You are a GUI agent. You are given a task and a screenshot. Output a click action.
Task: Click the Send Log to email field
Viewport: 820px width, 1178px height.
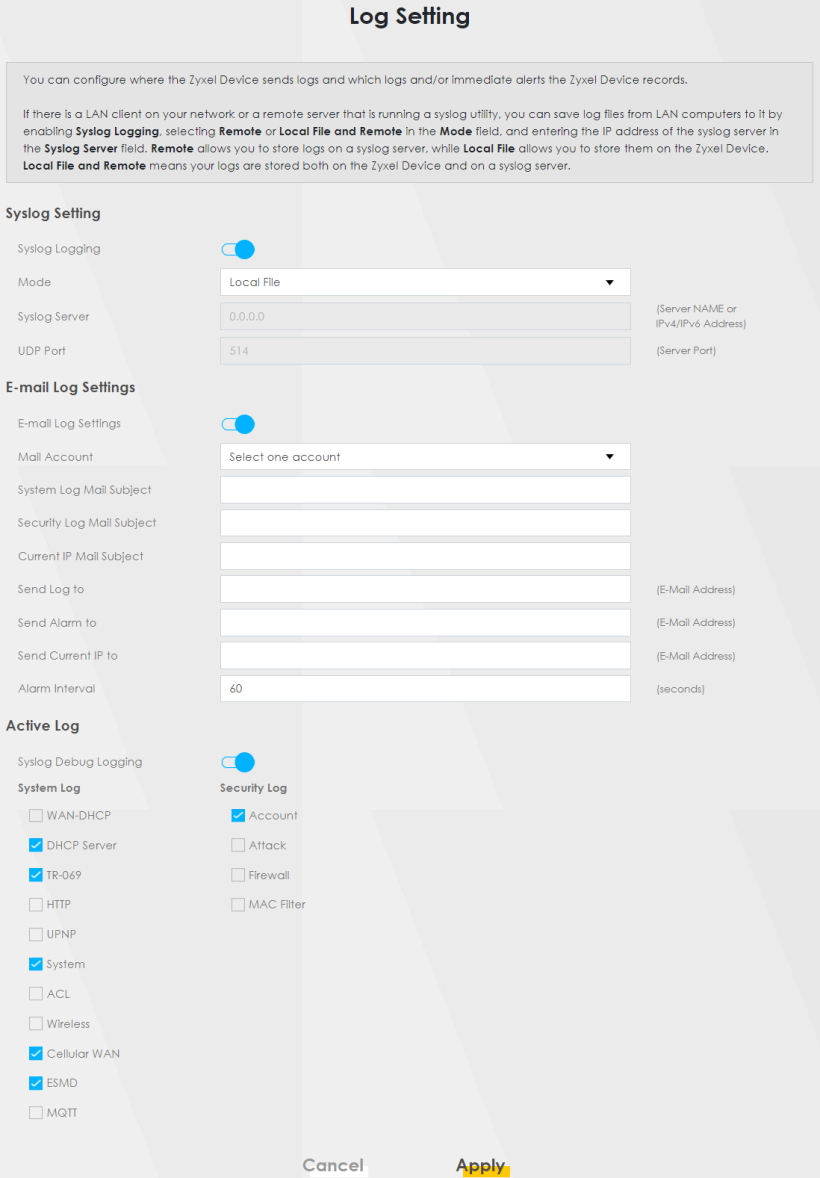[x=424, y=589]
